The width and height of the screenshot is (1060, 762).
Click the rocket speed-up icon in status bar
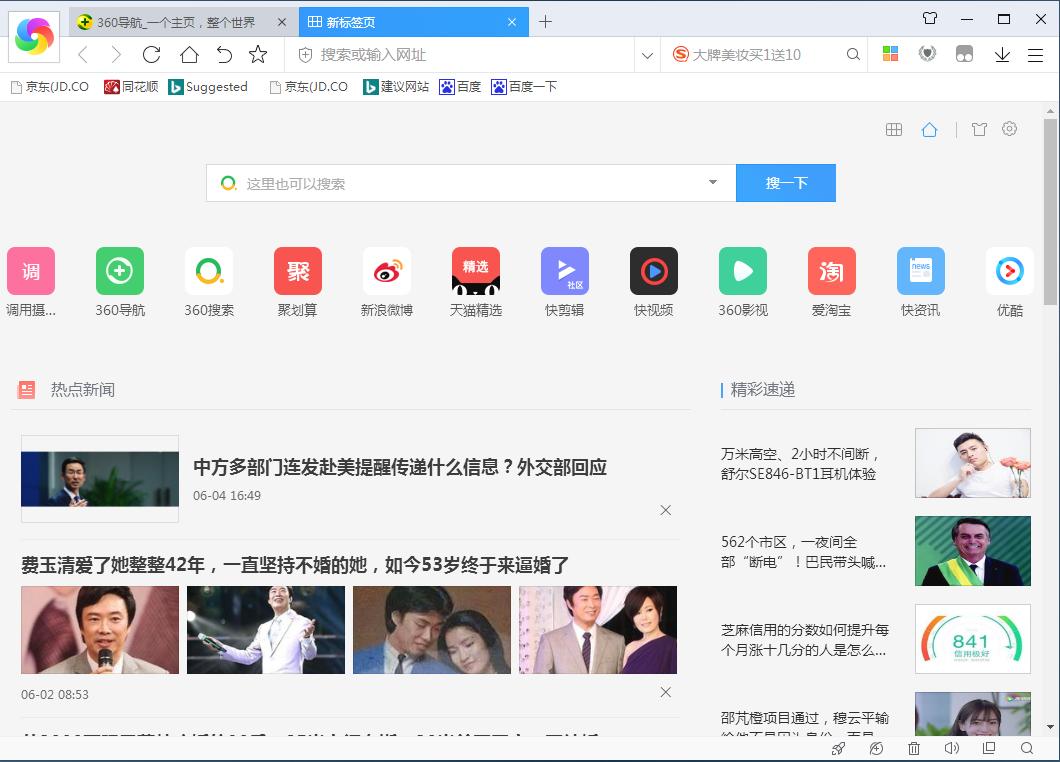point(838,748)
